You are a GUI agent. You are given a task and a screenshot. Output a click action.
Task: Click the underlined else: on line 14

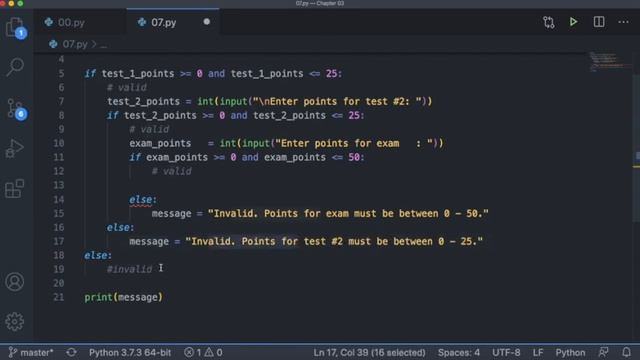(x=142, y=200)
